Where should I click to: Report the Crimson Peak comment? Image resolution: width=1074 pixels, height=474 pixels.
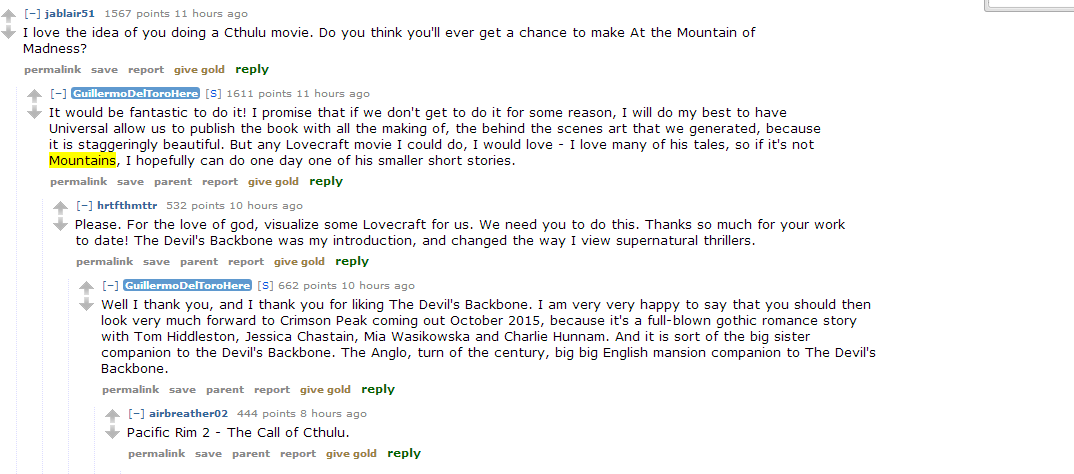pos(272,390)
